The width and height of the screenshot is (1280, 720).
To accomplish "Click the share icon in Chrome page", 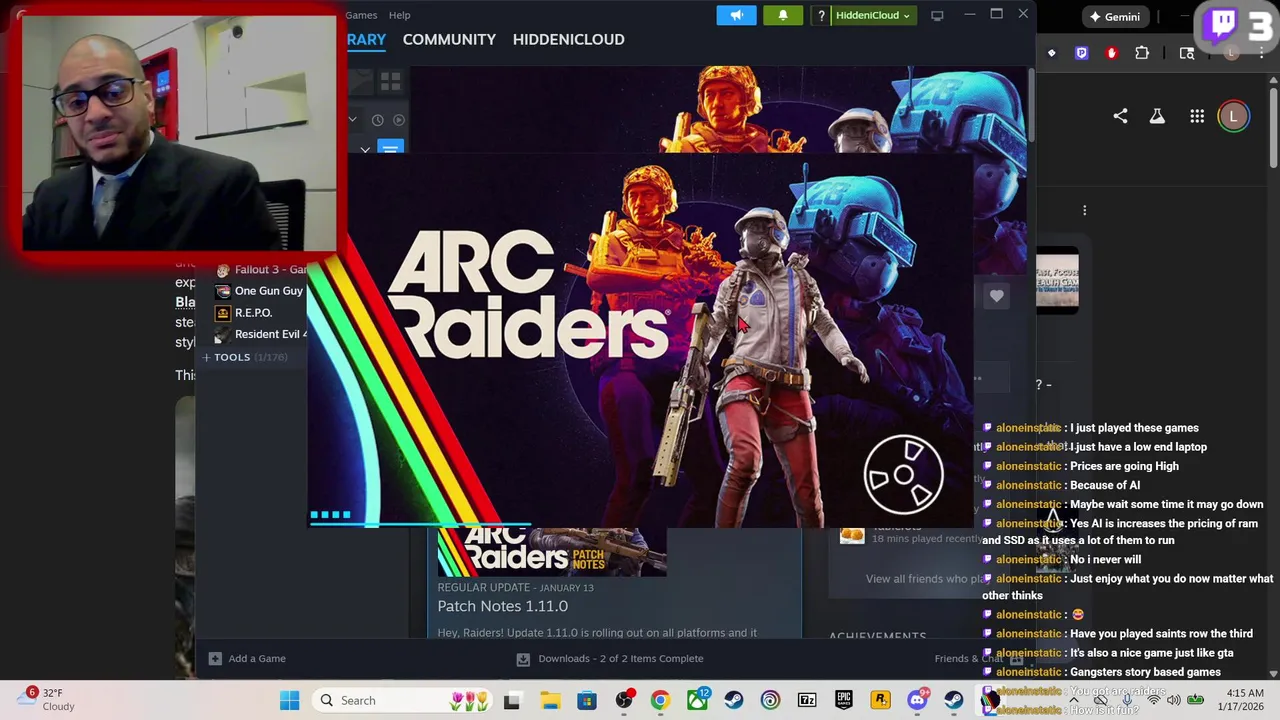I will tap(1120, 116).
